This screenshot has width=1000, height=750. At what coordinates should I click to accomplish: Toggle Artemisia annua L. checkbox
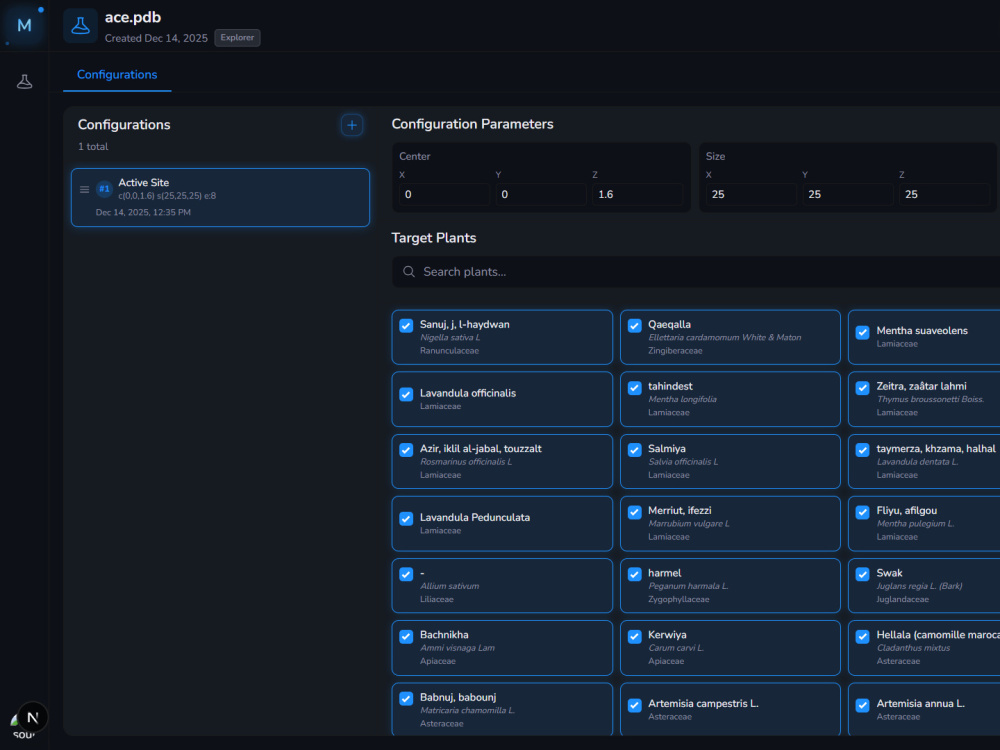(862, 705)
